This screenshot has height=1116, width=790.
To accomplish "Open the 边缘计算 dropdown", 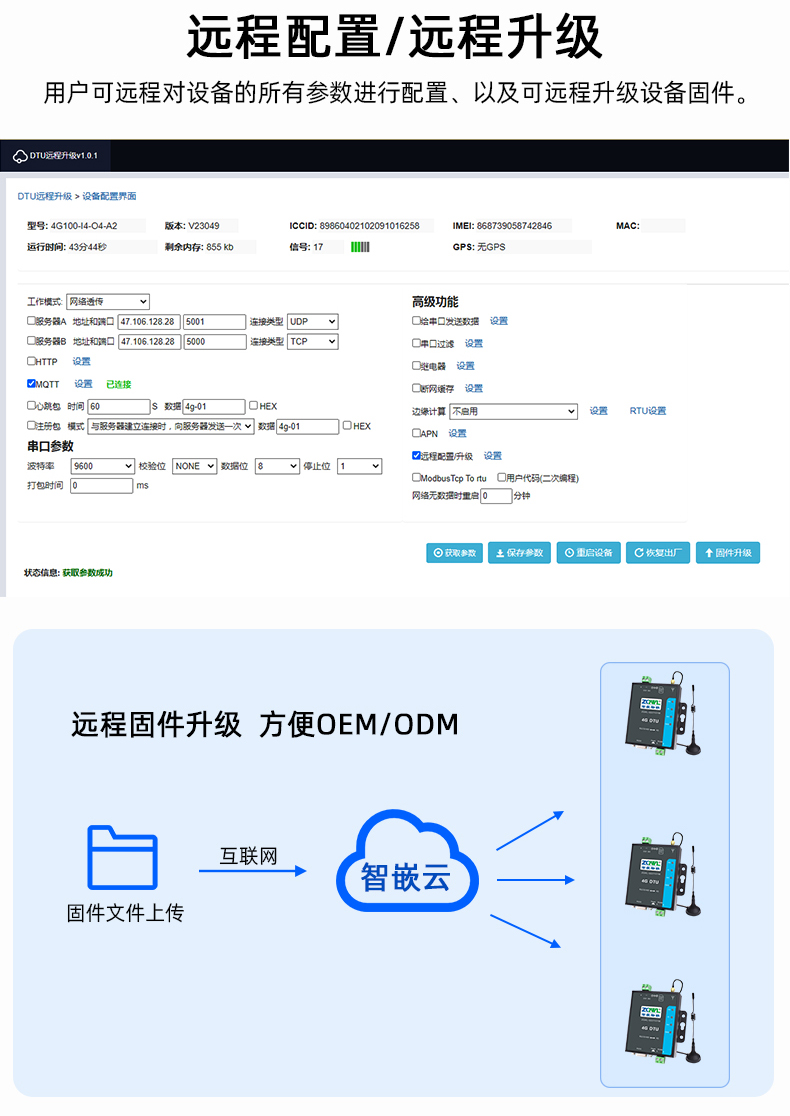I will [513, 411].
